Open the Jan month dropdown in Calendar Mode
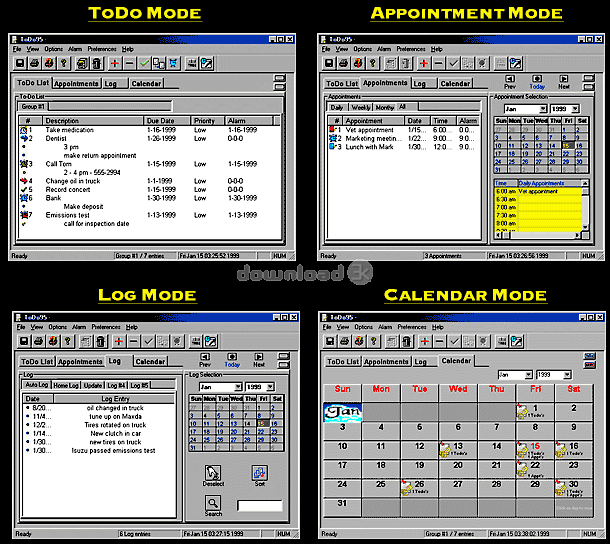 [x=528, y=375]
